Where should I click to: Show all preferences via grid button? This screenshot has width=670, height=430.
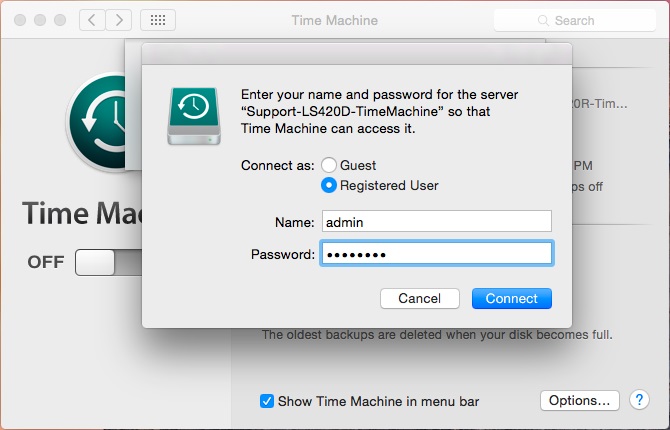[158, 20]
